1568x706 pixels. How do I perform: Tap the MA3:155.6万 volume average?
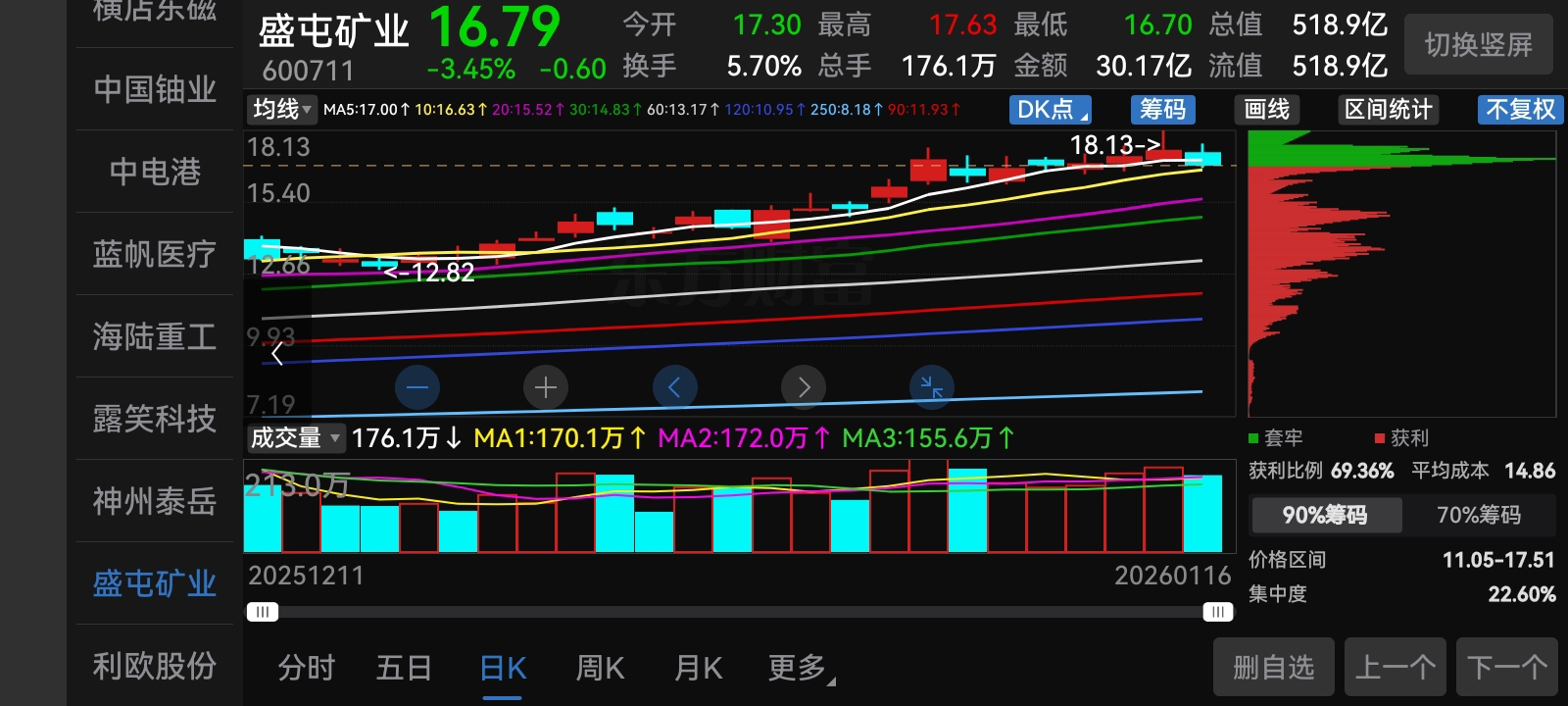pos(929,437)
